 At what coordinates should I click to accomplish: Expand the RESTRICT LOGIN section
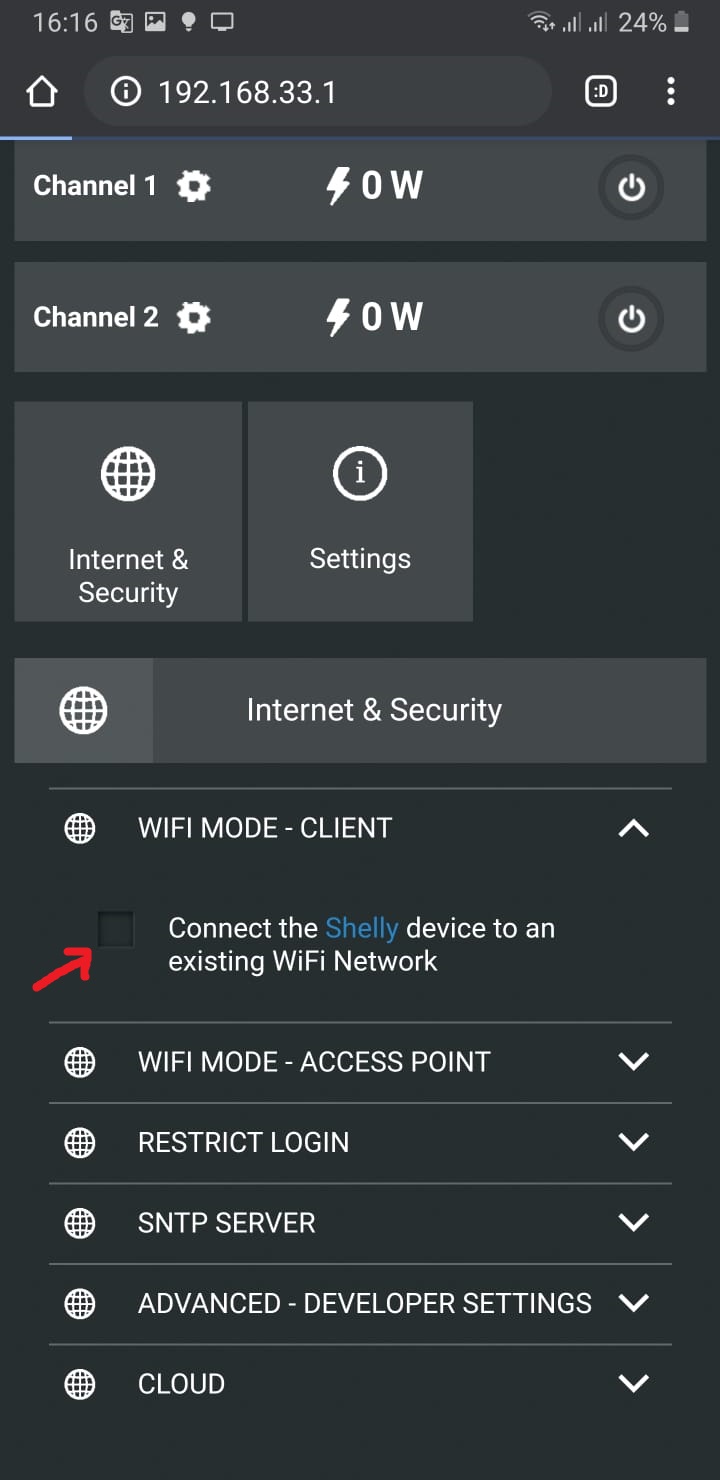[x=360, y=1143]
